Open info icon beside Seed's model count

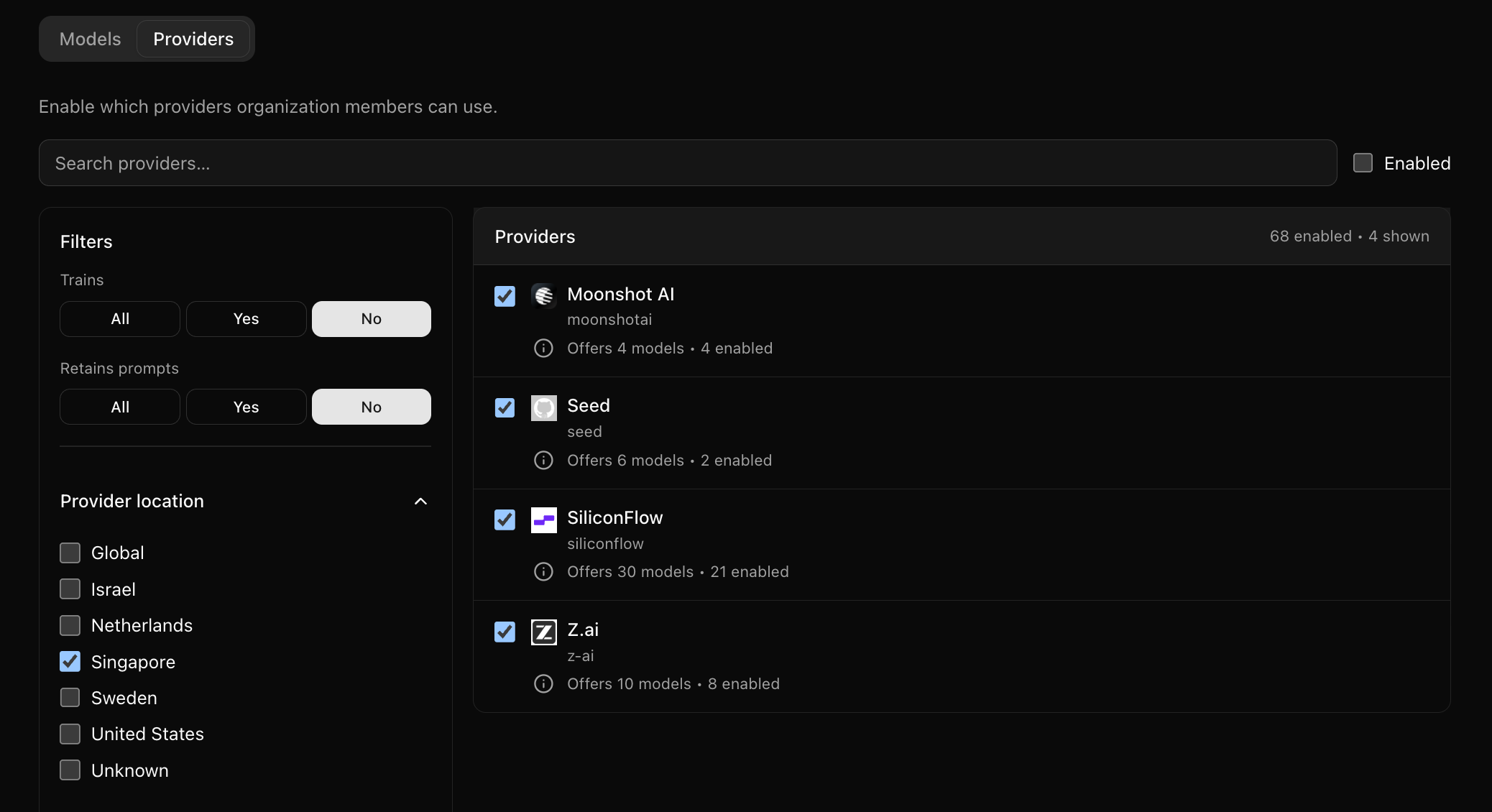(543, 461)
